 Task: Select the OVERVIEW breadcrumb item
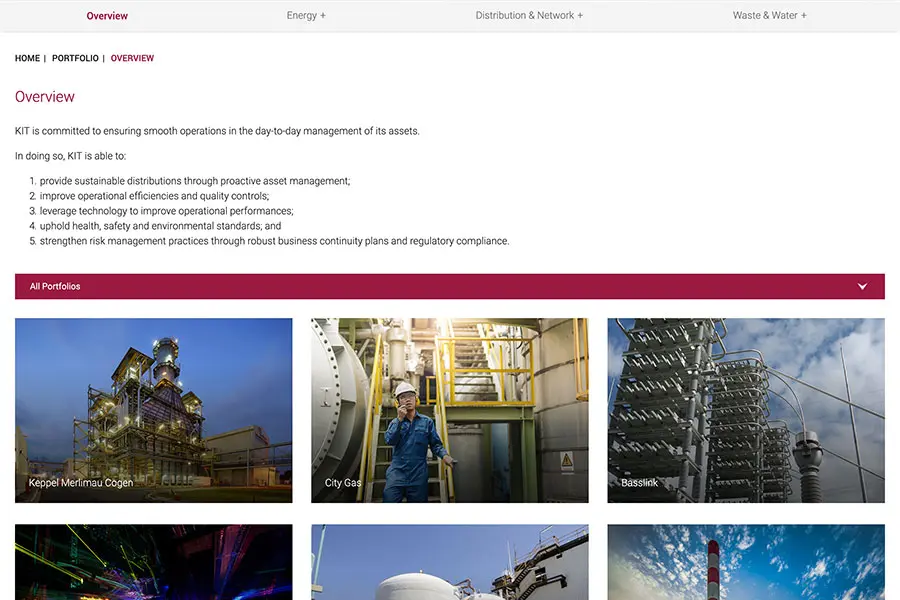[x=132, y=59]
